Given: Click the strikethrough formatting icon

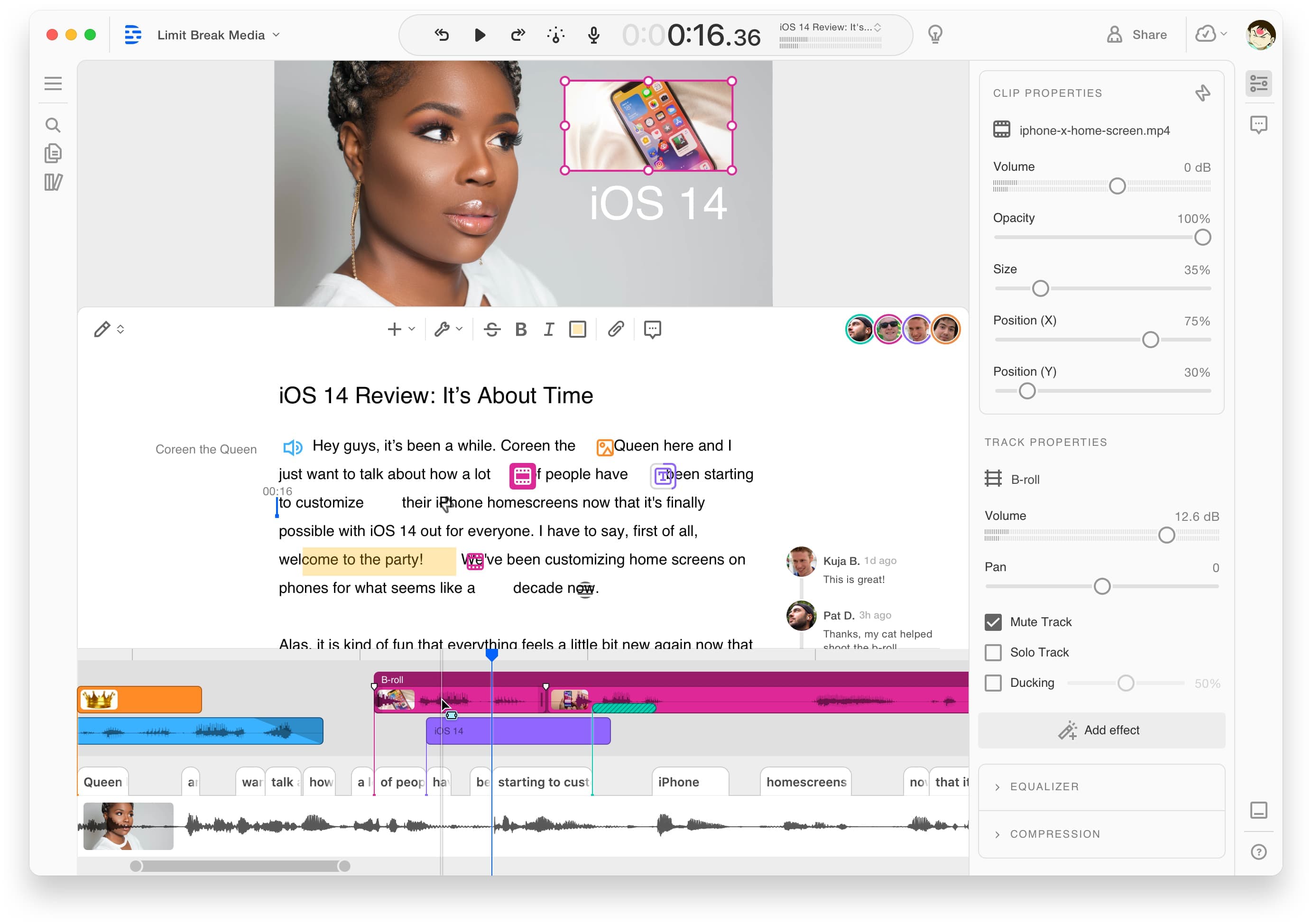Looking at the screenshot, I should coord(491,329).
